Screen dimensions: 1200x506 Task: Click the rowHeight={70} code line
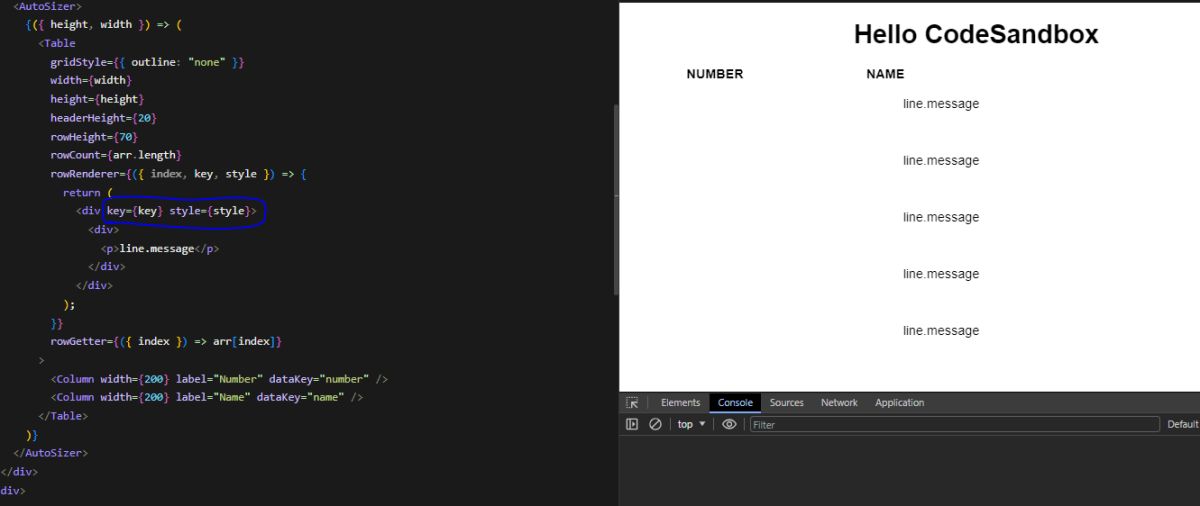coord(94,137)
